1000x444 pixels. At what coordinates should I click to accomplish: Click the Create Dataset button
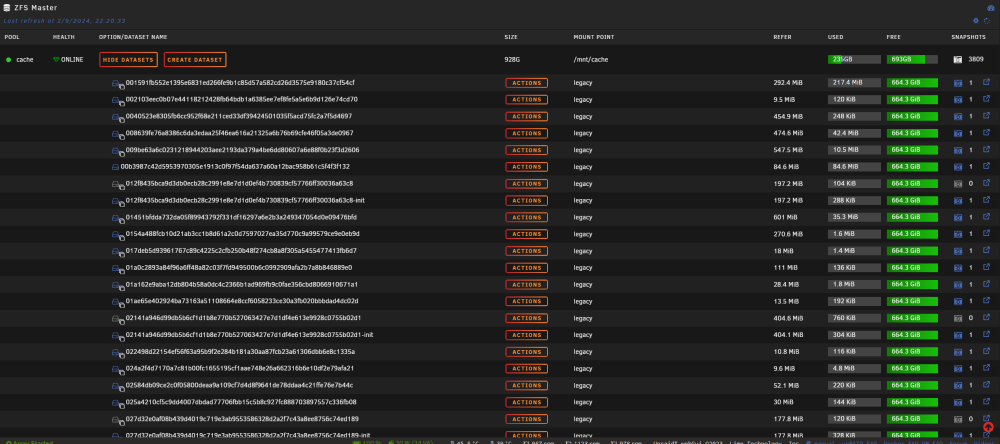(x=195, y=59)
